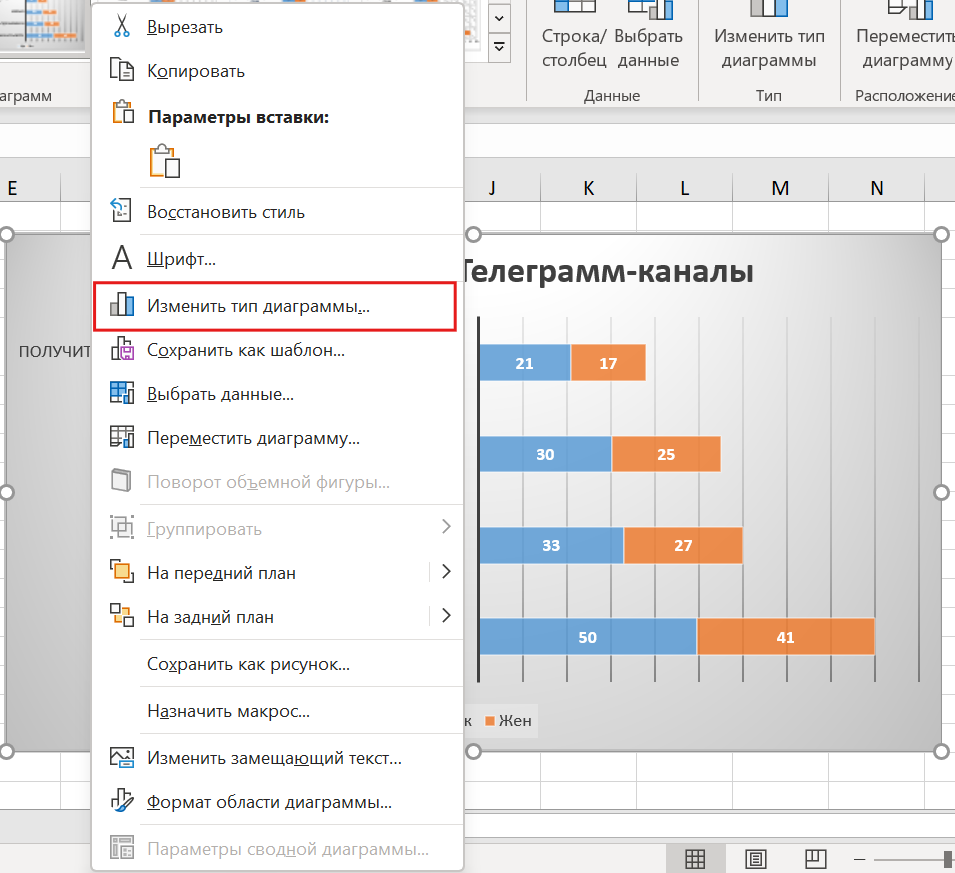Click the icon beside Восстановить стиль
Screen dimensions: 955x873
pyautogui.click(x=122, y=212)
